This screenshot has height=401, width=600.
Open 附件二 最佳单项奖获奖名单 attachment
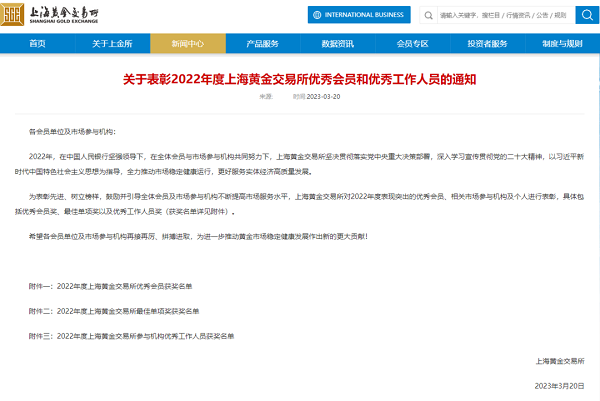coord(114,311)
